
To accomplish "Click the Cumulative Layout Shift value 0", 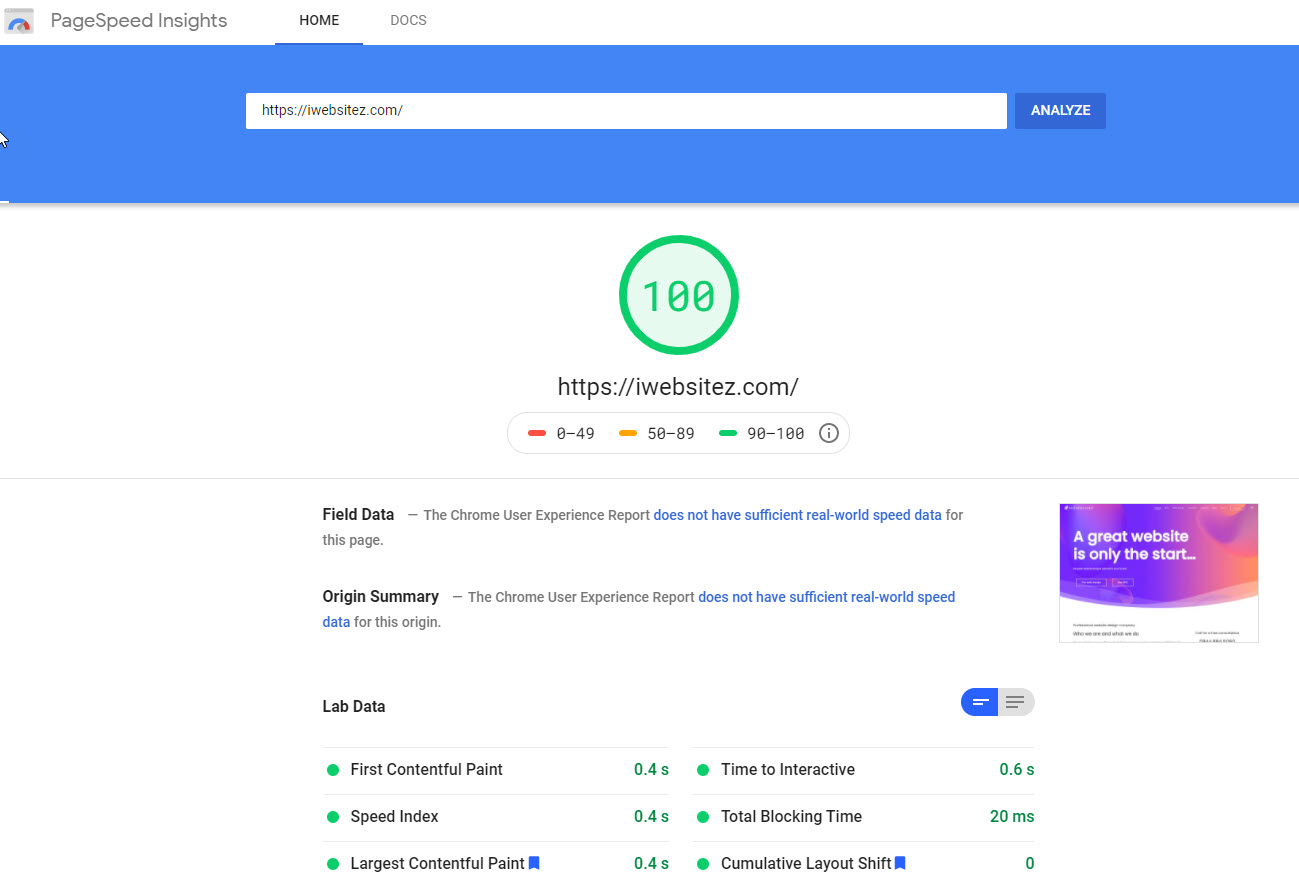I will pos(1029,864).
